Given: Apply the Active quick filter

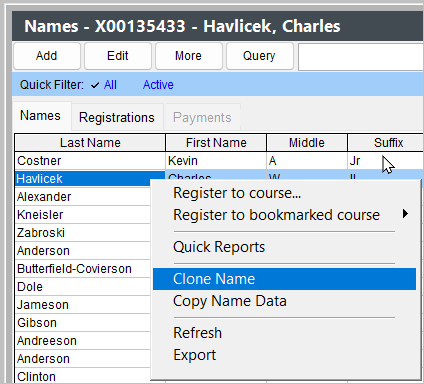Looking at the screenshot, I should tap(158, 85).
